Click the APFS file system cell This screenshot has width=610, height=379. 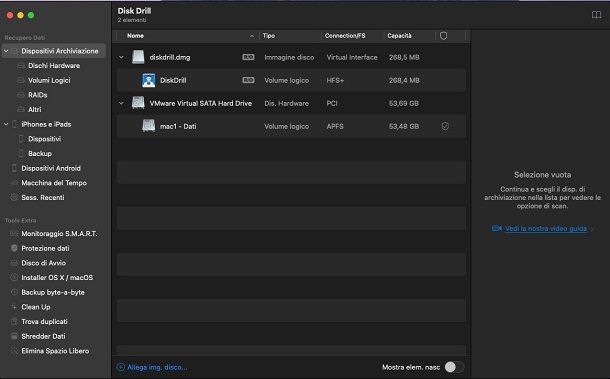point(335,126)
